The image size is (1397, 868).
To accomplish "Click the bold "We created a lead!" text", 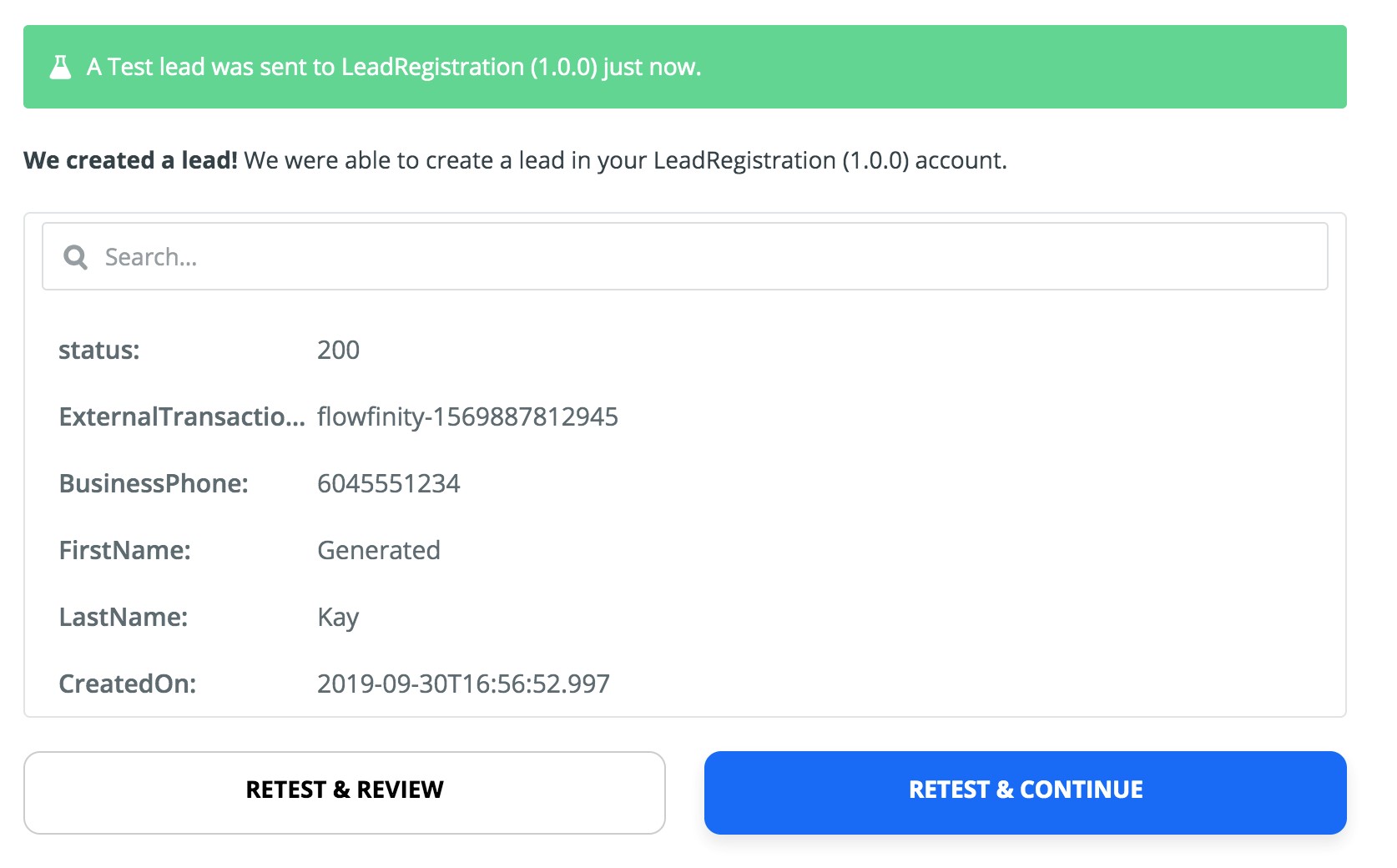I will pyautogui.click(x=130, y=160).
